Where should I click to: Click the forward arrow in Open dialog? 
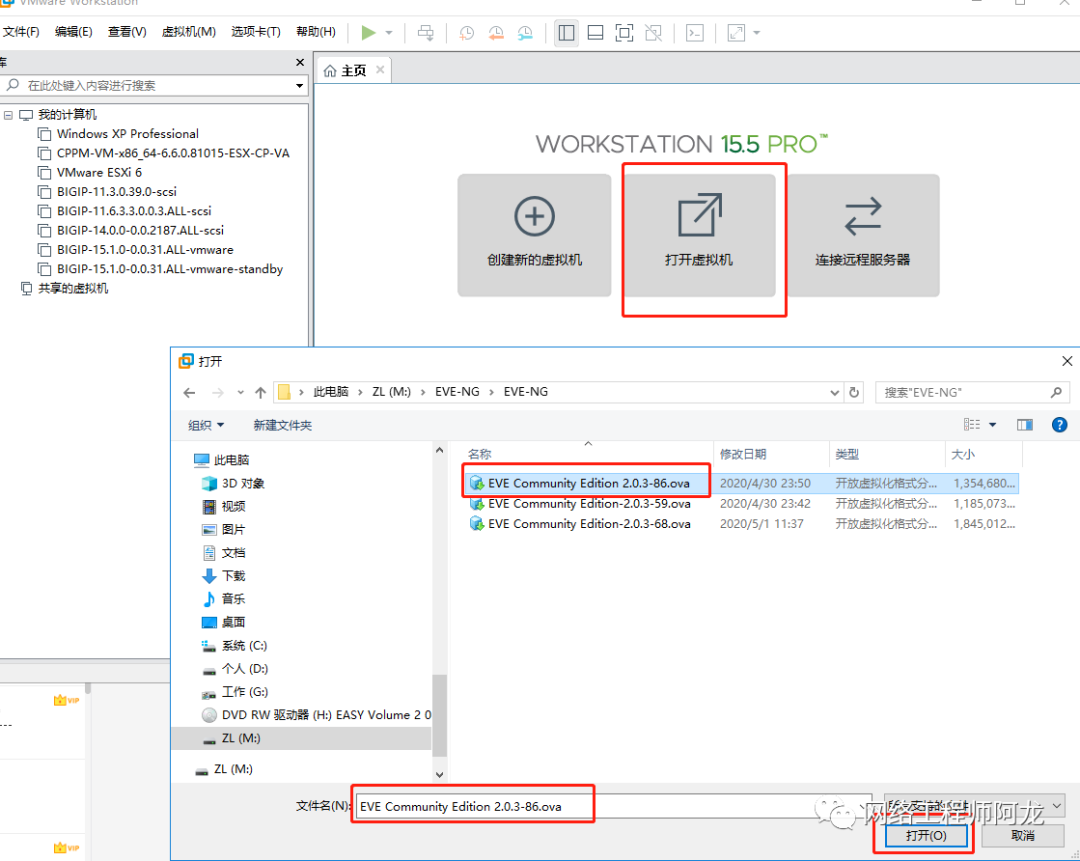[x=218, y=393]
